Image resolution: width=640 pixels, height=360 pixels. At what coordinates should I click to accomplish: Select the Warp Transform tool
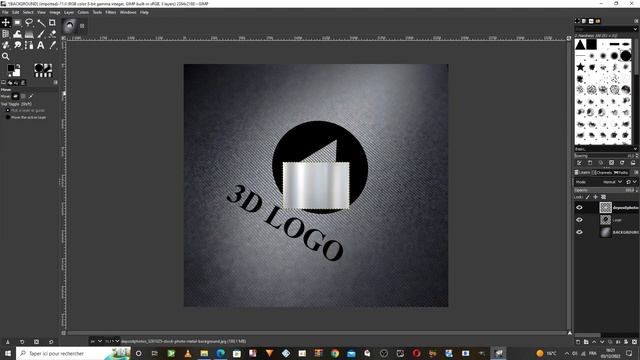pos(18,34)
